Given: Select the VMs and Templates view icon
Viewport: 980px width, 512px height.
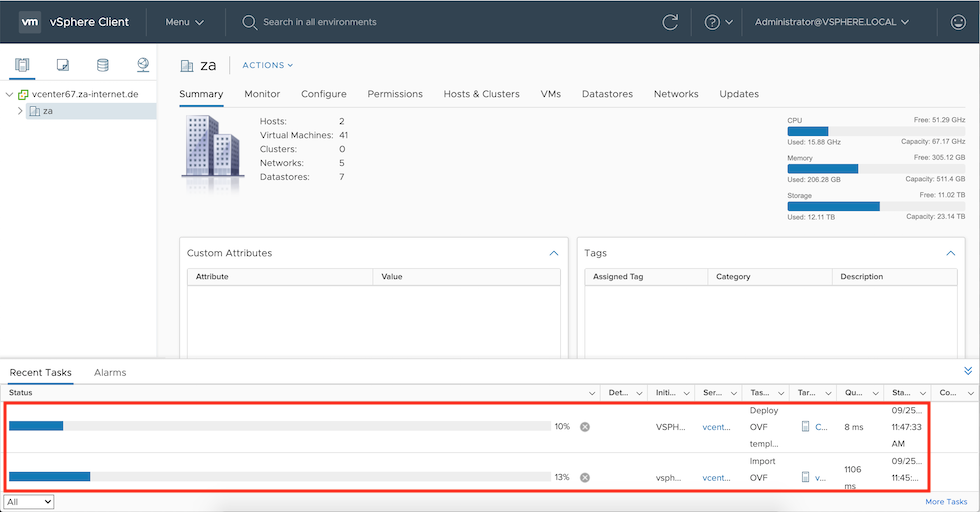Looking at the screenshot, I should point(62,64).
